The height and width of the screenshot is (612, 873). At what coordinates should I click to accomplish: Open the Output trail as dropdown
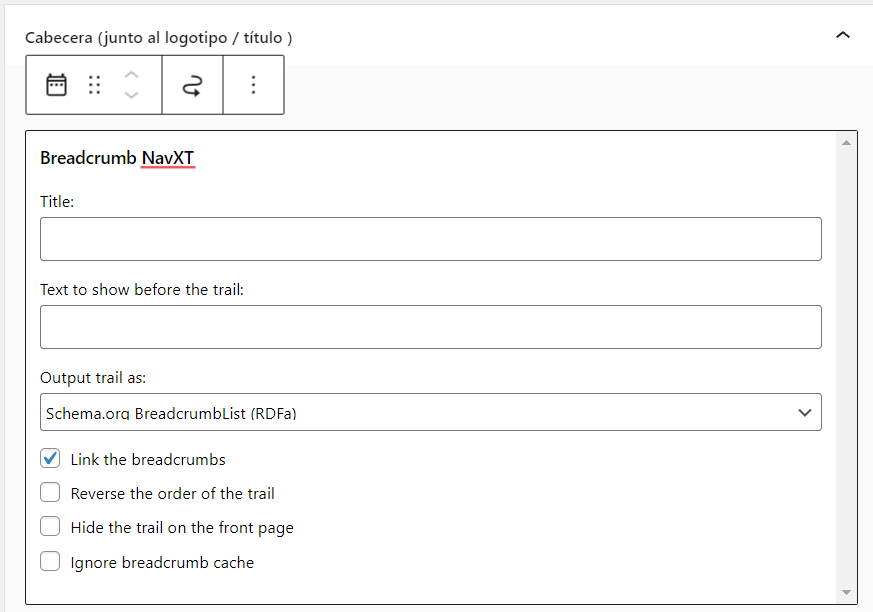pos(430,413)
